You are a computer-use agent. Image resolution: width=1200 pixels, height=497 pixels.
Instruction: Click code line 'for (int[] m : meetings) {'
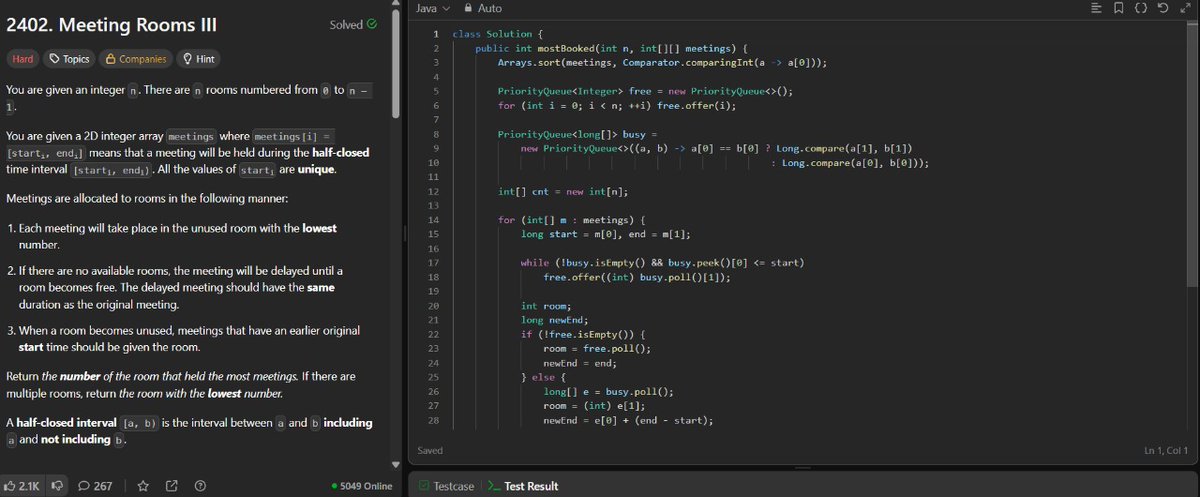click(x=573, y=219)
